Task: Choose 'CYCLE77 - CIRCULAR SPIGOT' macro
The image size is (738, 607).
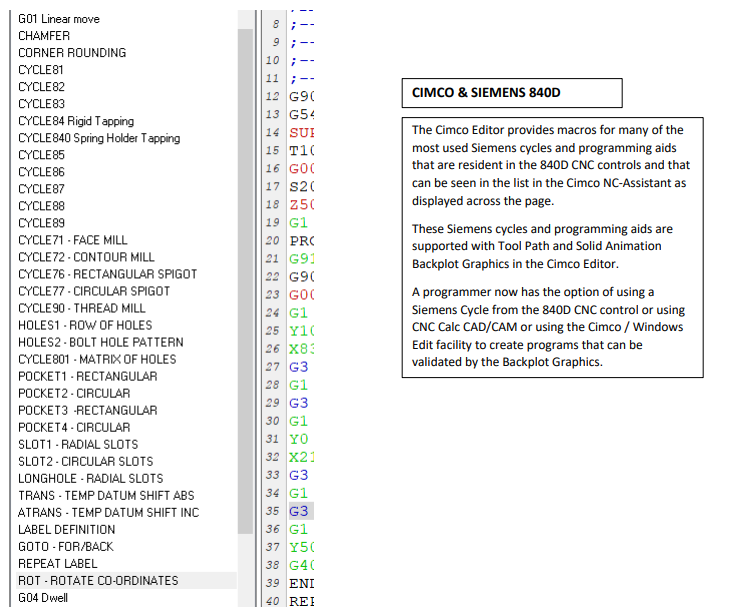Action: tap(94, 291)
